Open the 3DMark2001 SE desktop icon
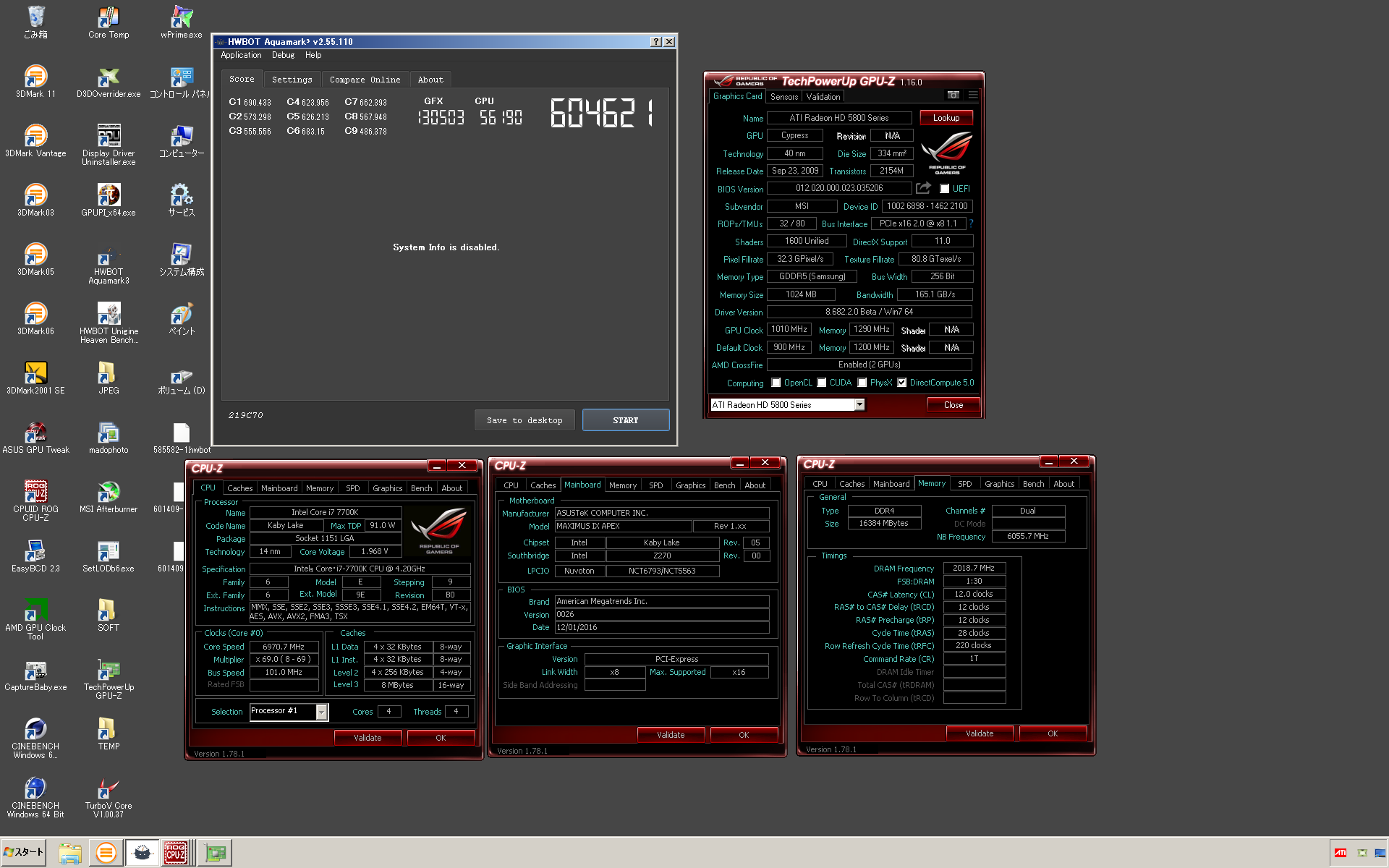Viewport: 1389px width, 868px height. [35, 378]
